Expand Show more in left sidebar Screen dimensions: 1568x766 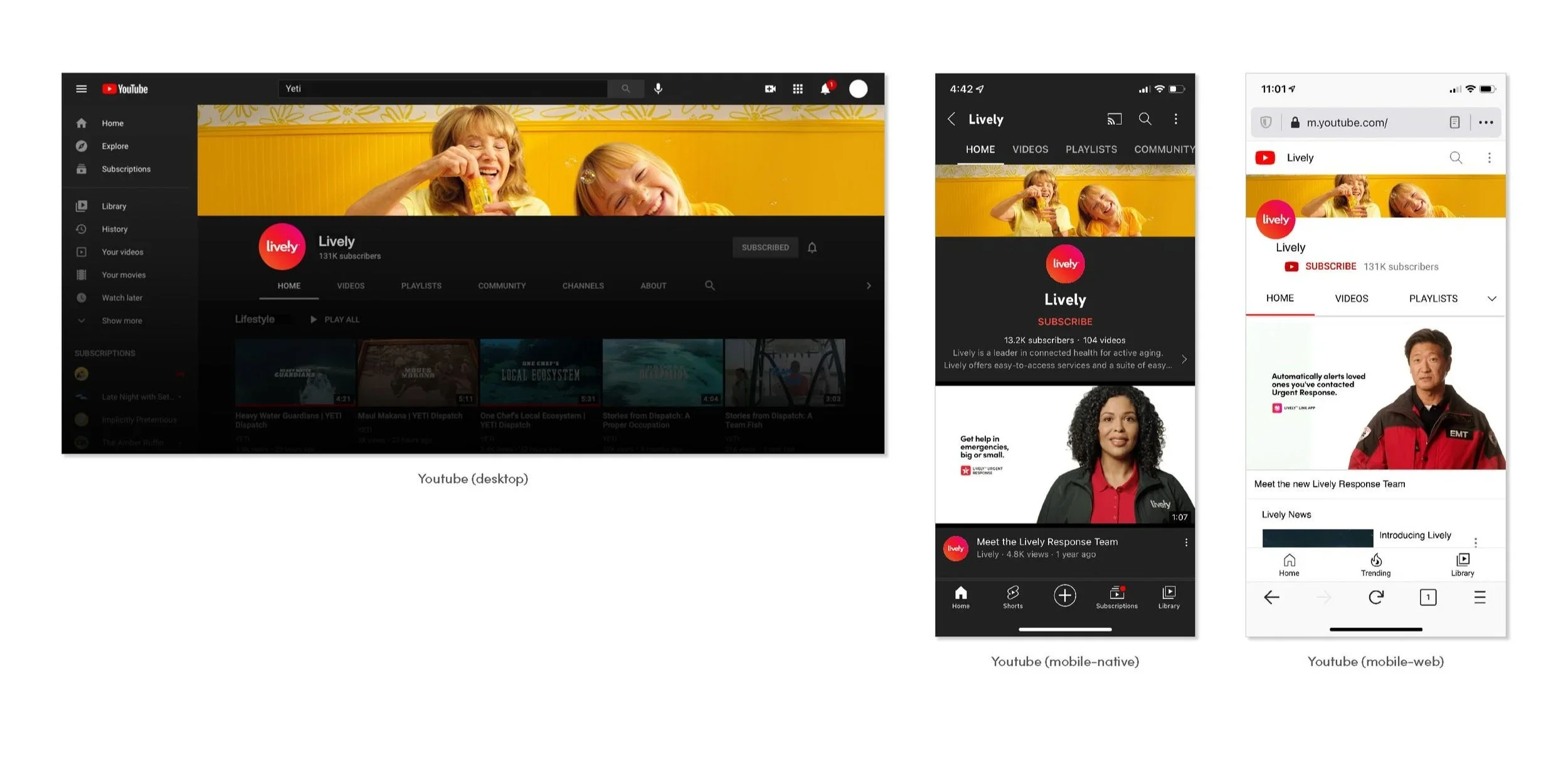pos(122,321)
